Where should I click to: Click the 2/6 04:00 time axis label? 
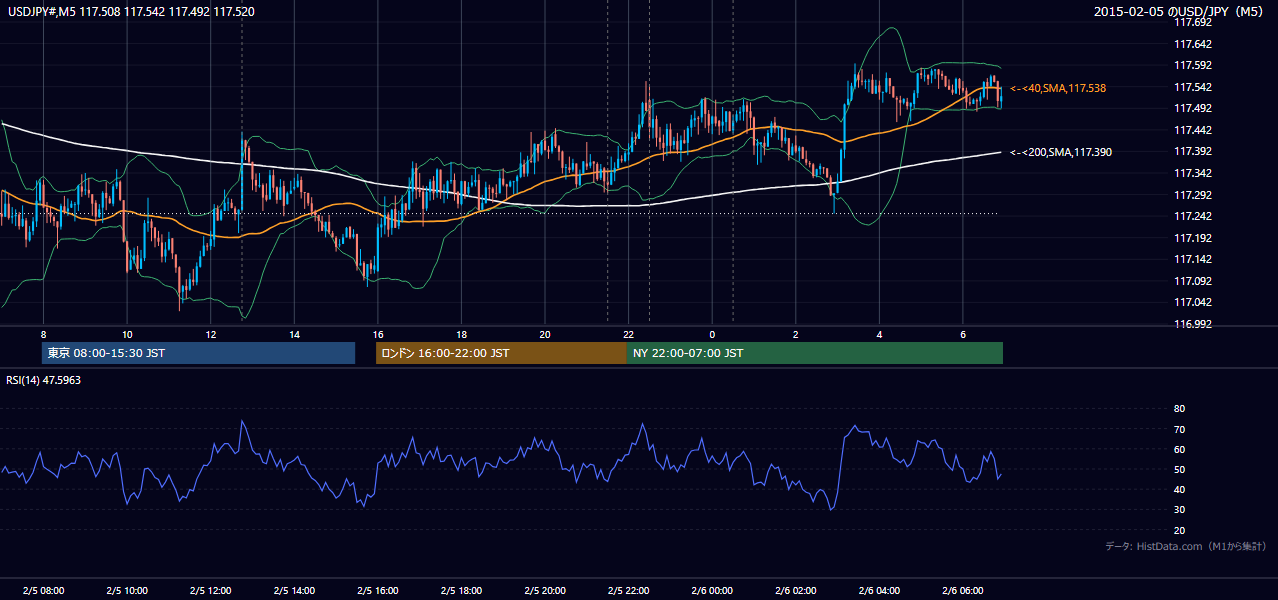click(879, 591)
